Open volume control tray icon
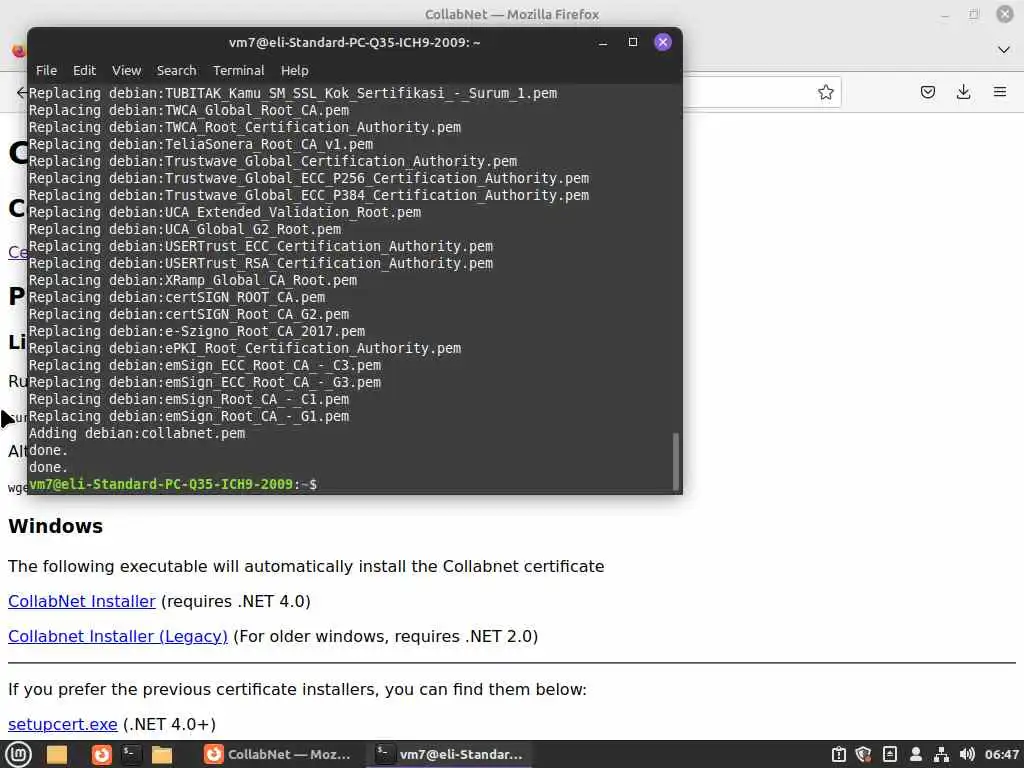This screenshot has height=768, width=1024. click(x=967, y=754)
